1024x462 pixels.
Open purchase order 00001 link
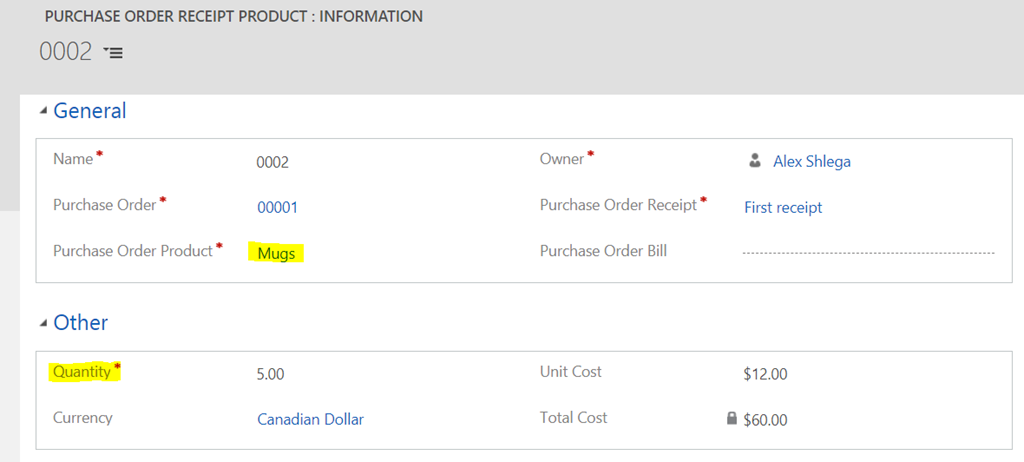tap(278, 208)
